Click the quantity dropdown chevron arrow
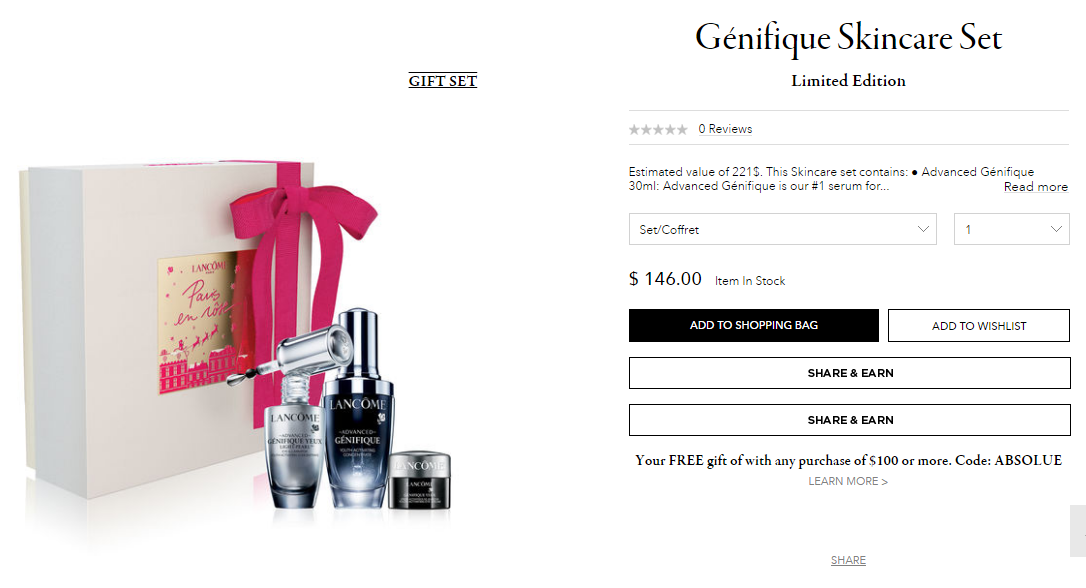The width and height of the screenshot is (1086, 588). [1056, 229]
